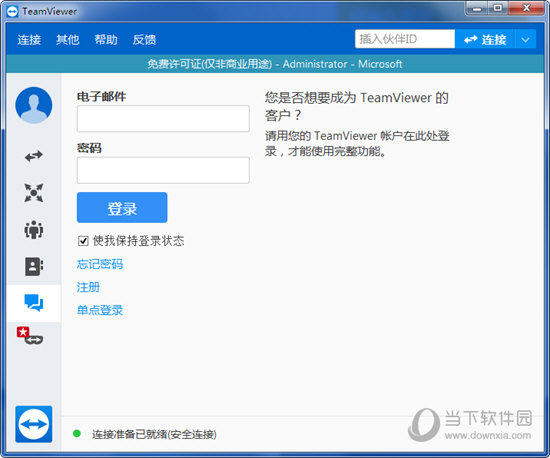Click the 免费许可证(仅非商业用途) license banner text
Image resolution: width=550 pixels, height=458 pixels.
pyautogui.click(x=210, y=64)
